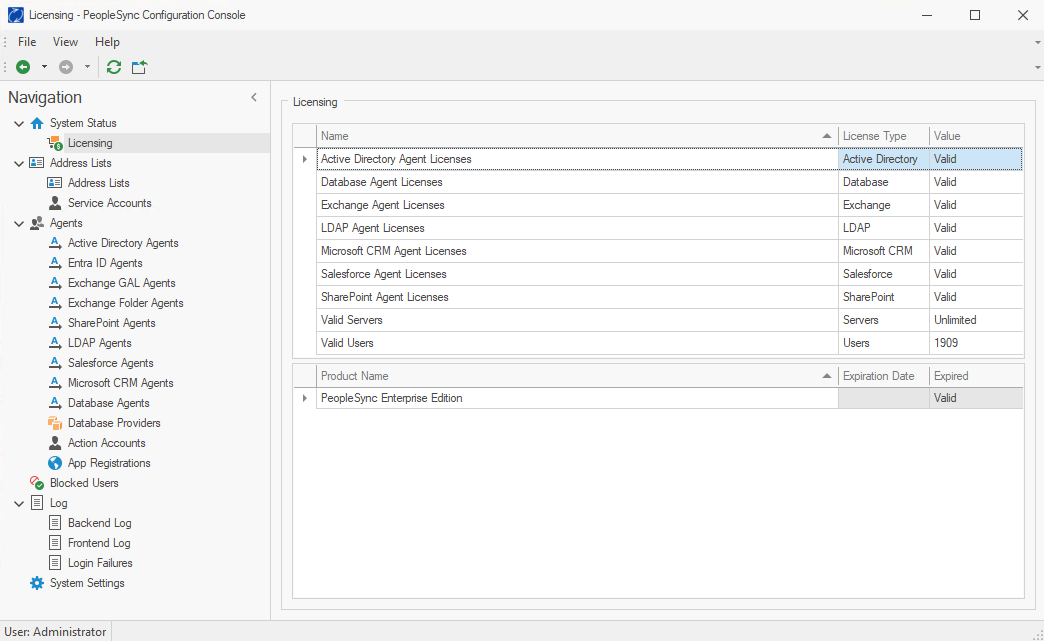Click the Entra ID Agents icon

point(55,263)
